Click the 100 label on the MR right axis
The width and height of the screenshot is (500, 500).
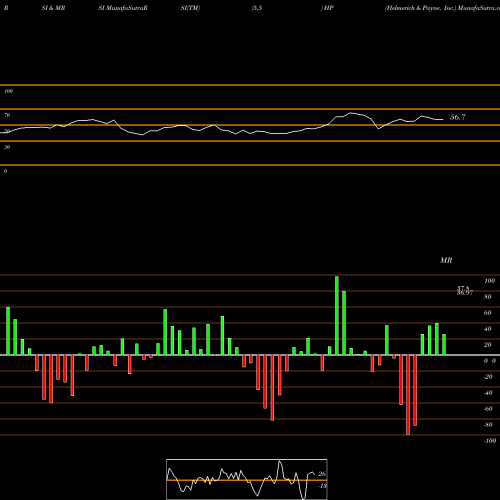tap(489, 281)
